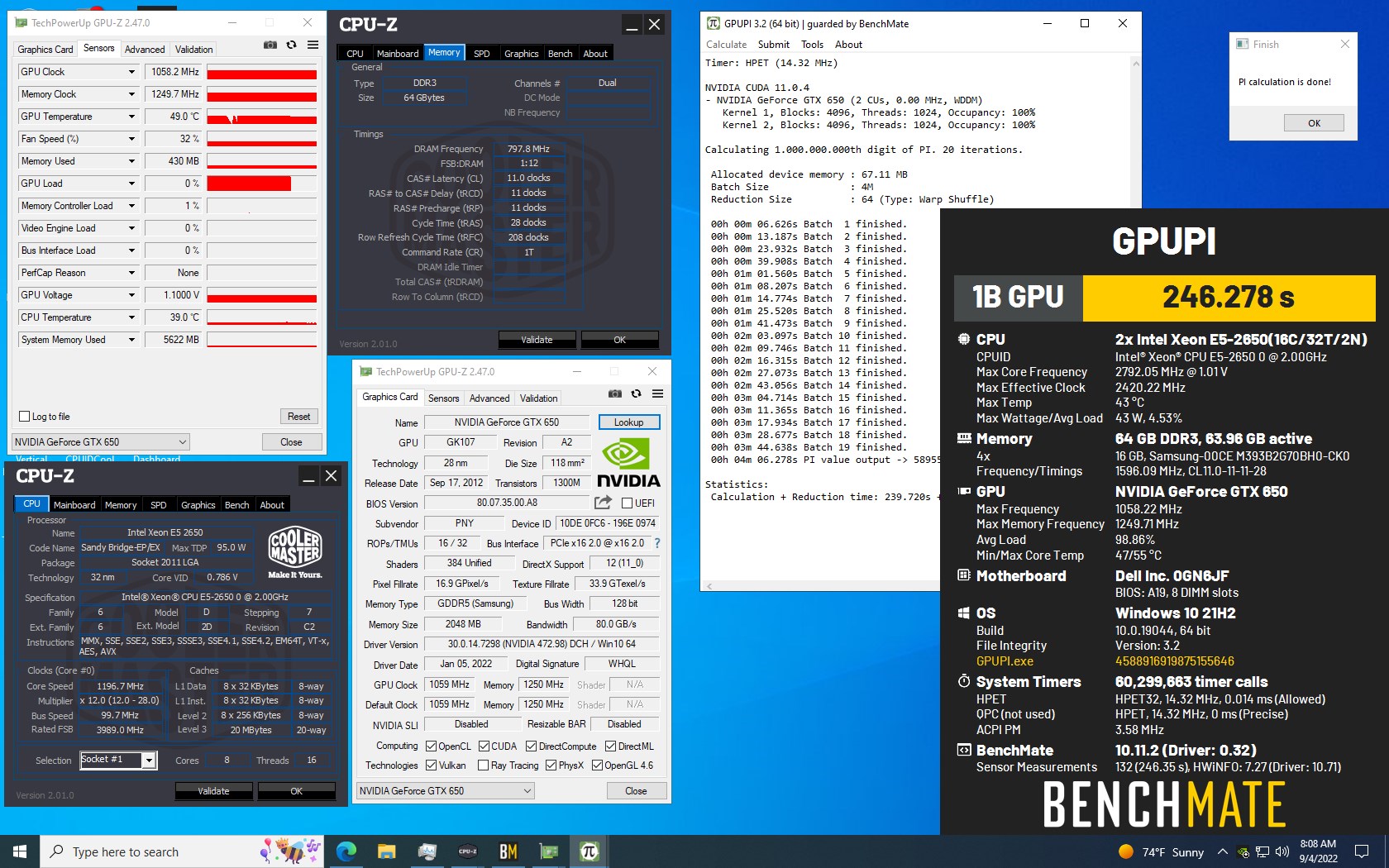Screen dimensions: 1389x868
Task: Click GPUPI horizontal scrollbar left arrow
Action: click(709, 586)
